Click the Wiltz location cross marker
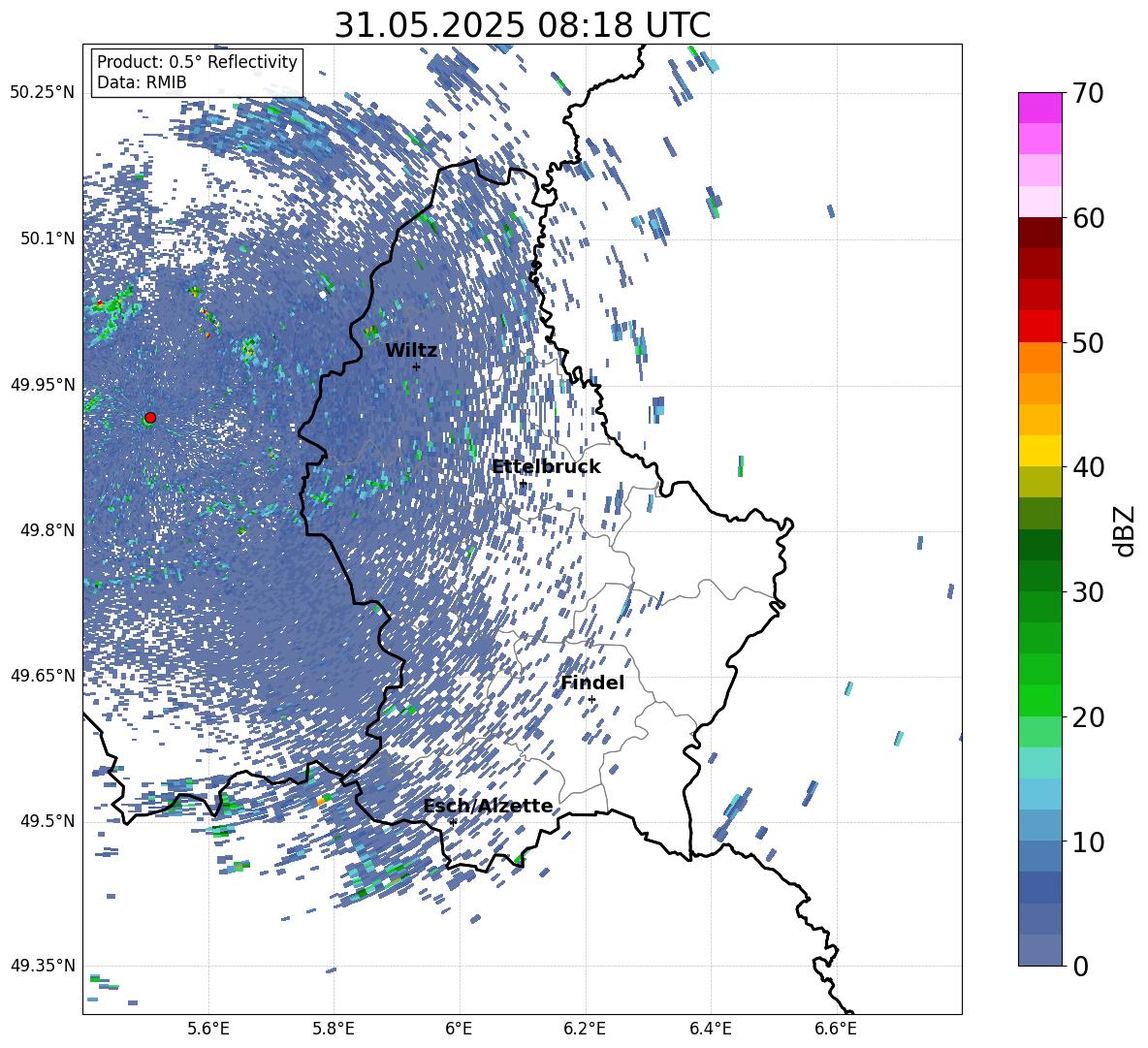Screen dimensions: 1148x1048 click(416, 366)
